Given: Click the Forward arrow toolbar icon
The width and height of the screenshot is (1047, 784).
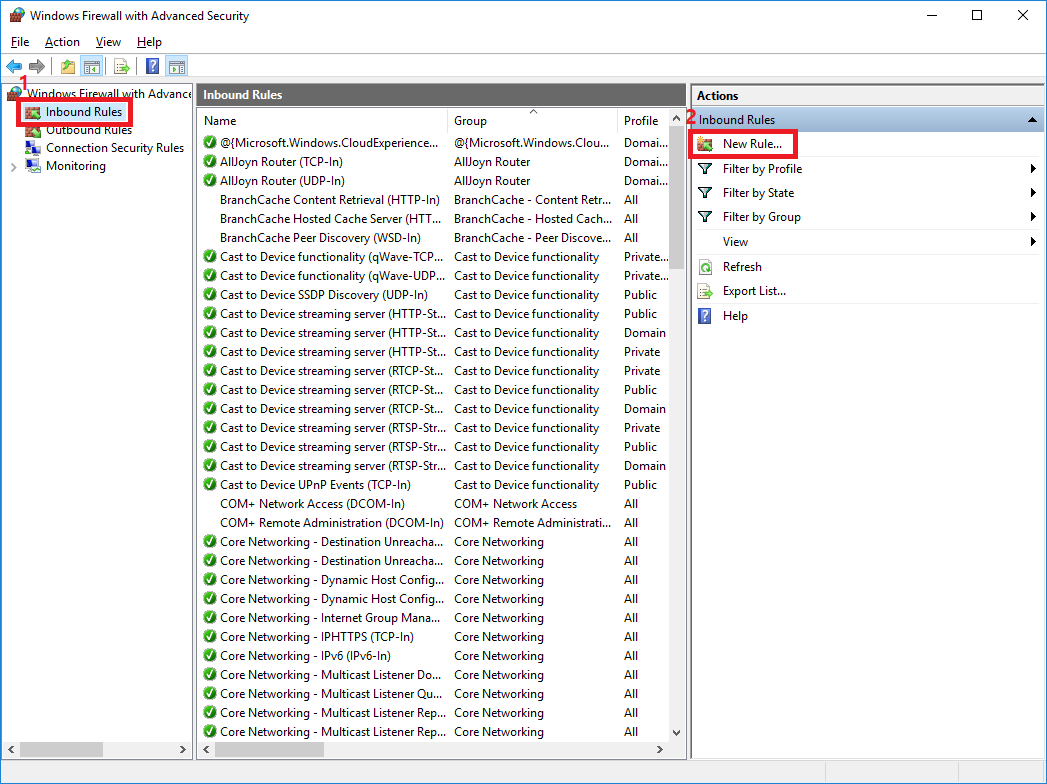Looking at the screenshot, I should pos(37,66).
